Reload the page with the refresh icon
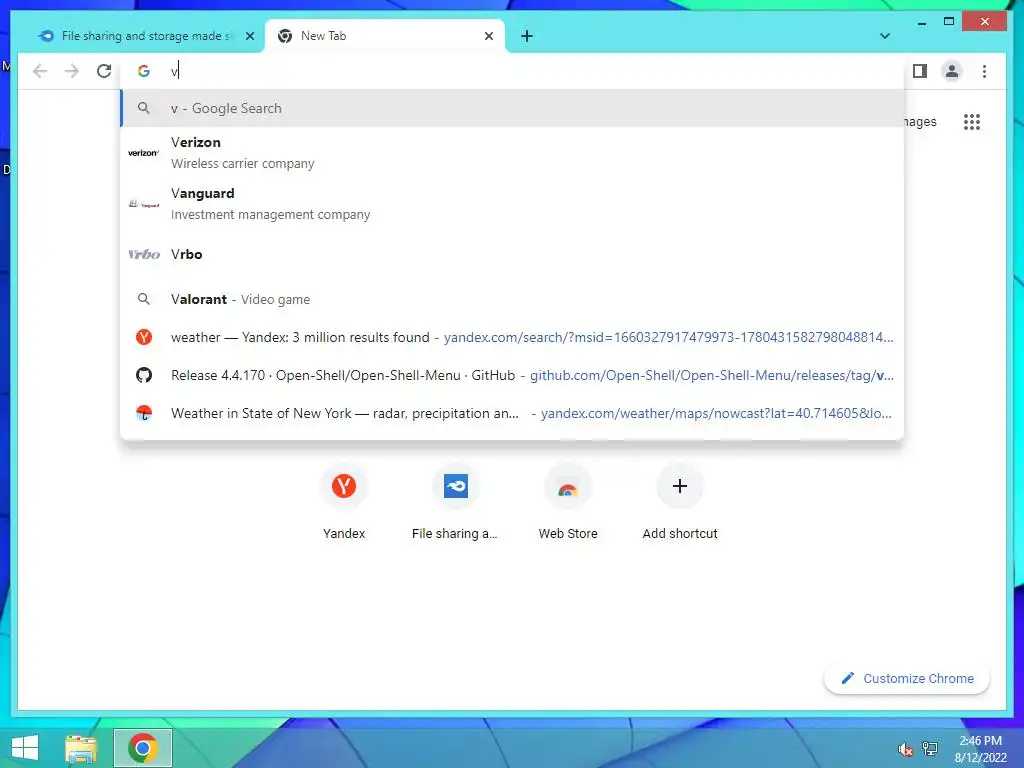 104,71
